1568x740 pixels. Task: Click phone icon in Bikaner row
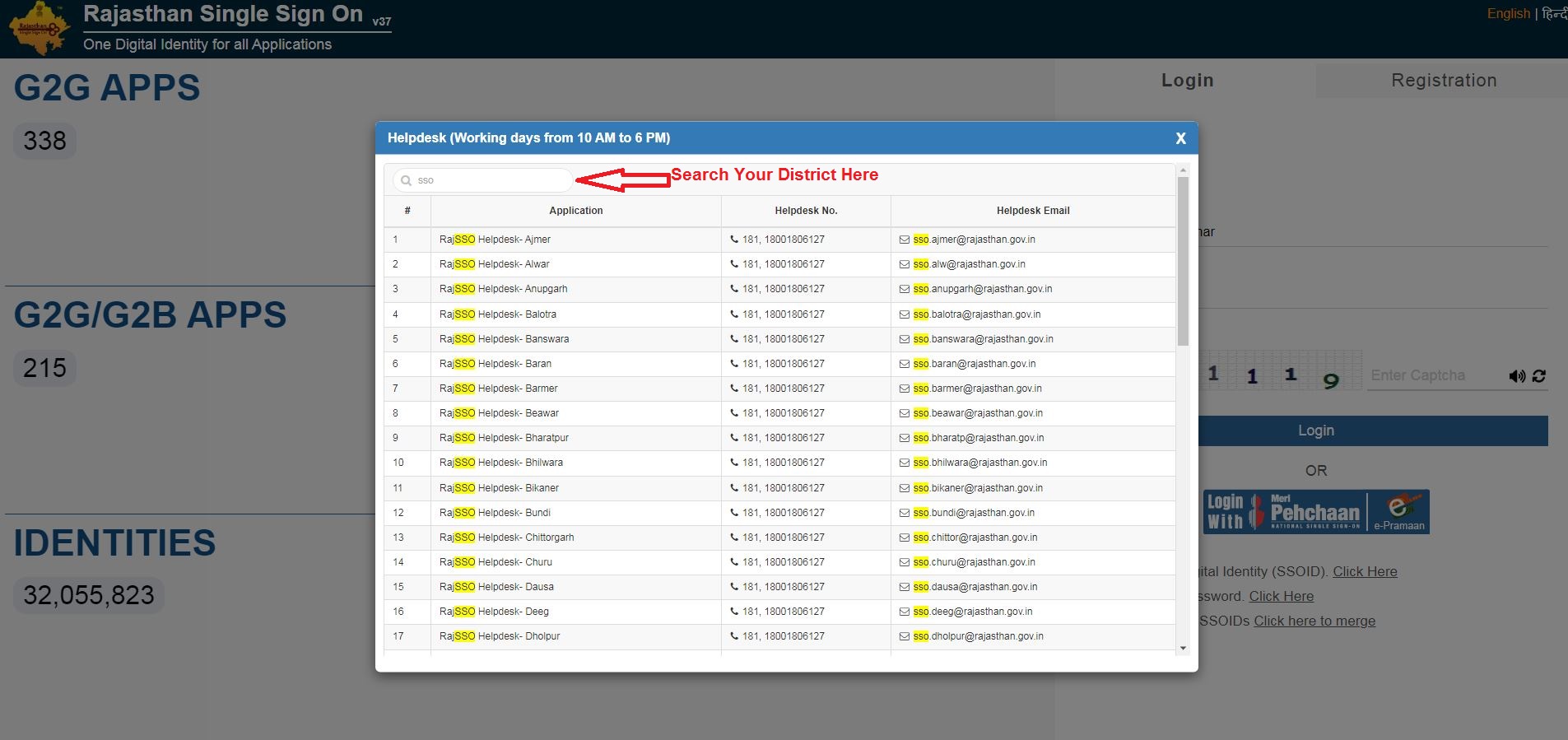coord(734,488)
